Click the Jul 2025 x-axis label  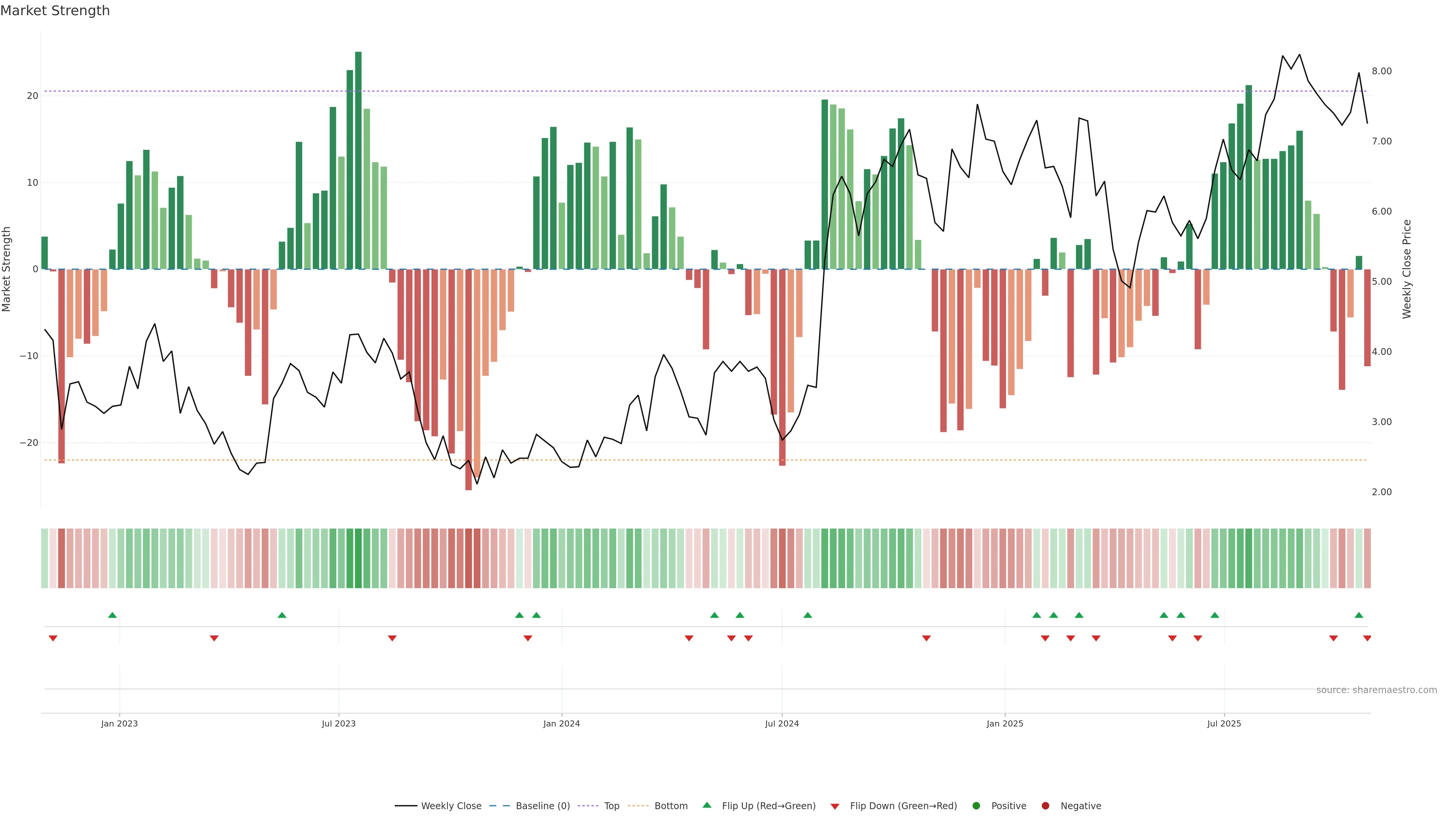click(x=1224, y=723)
